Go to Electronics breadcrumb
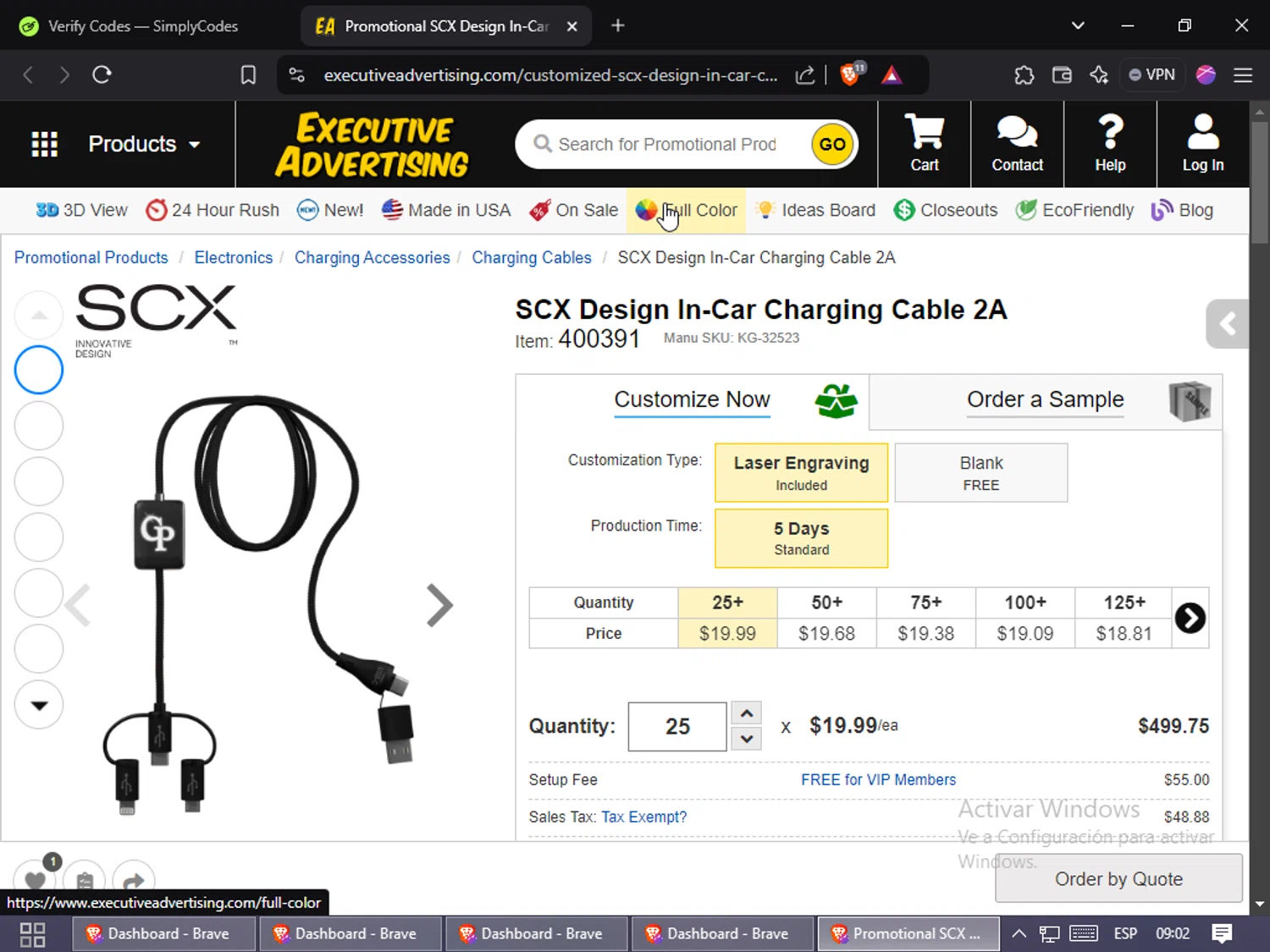Image resolution: width=1270 pixels, height=952 pixels. coord(234,257)
